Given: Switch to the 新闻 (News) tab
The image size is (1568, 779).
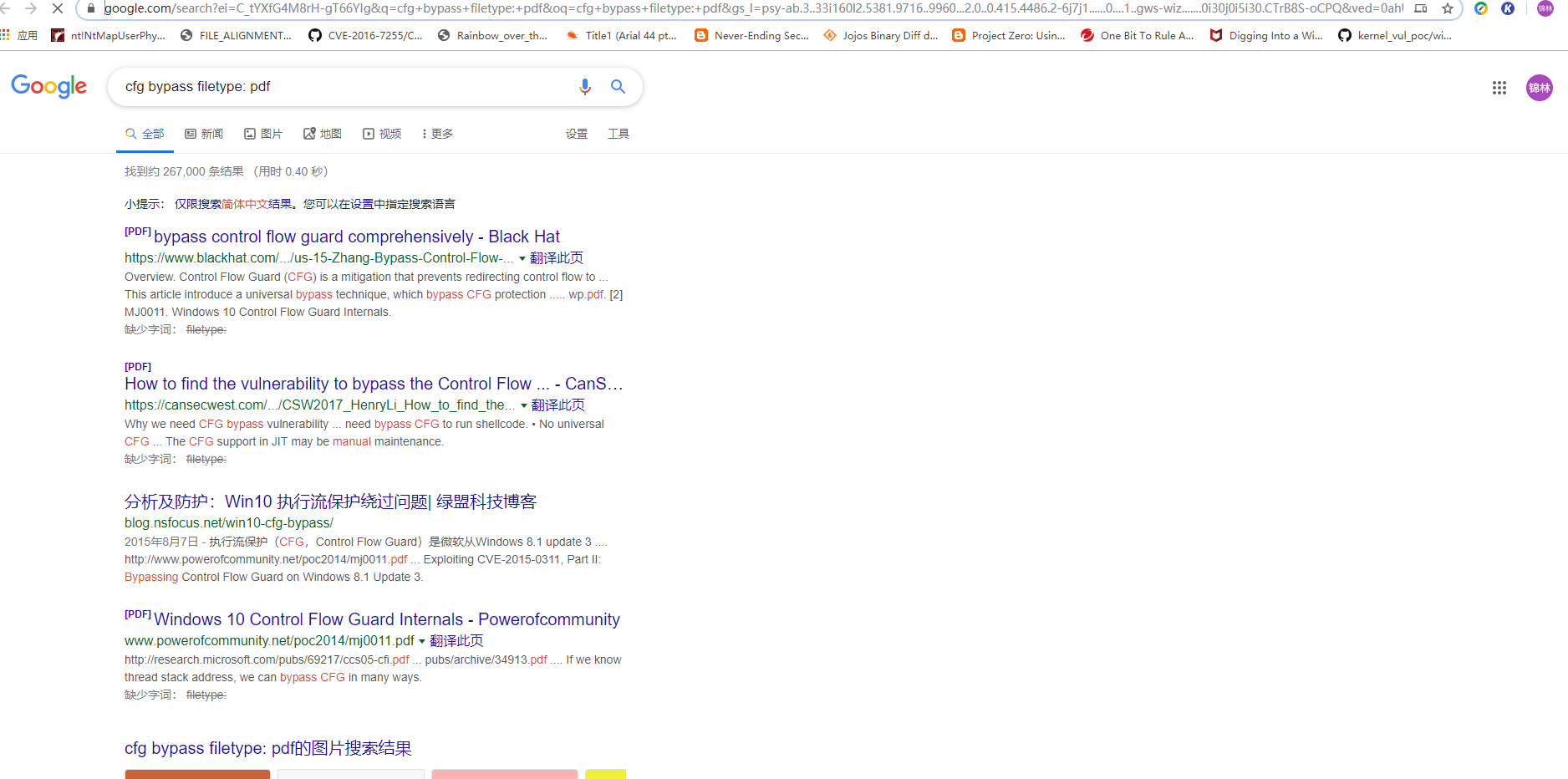Looking at the screenshot, I should [204, 134].
